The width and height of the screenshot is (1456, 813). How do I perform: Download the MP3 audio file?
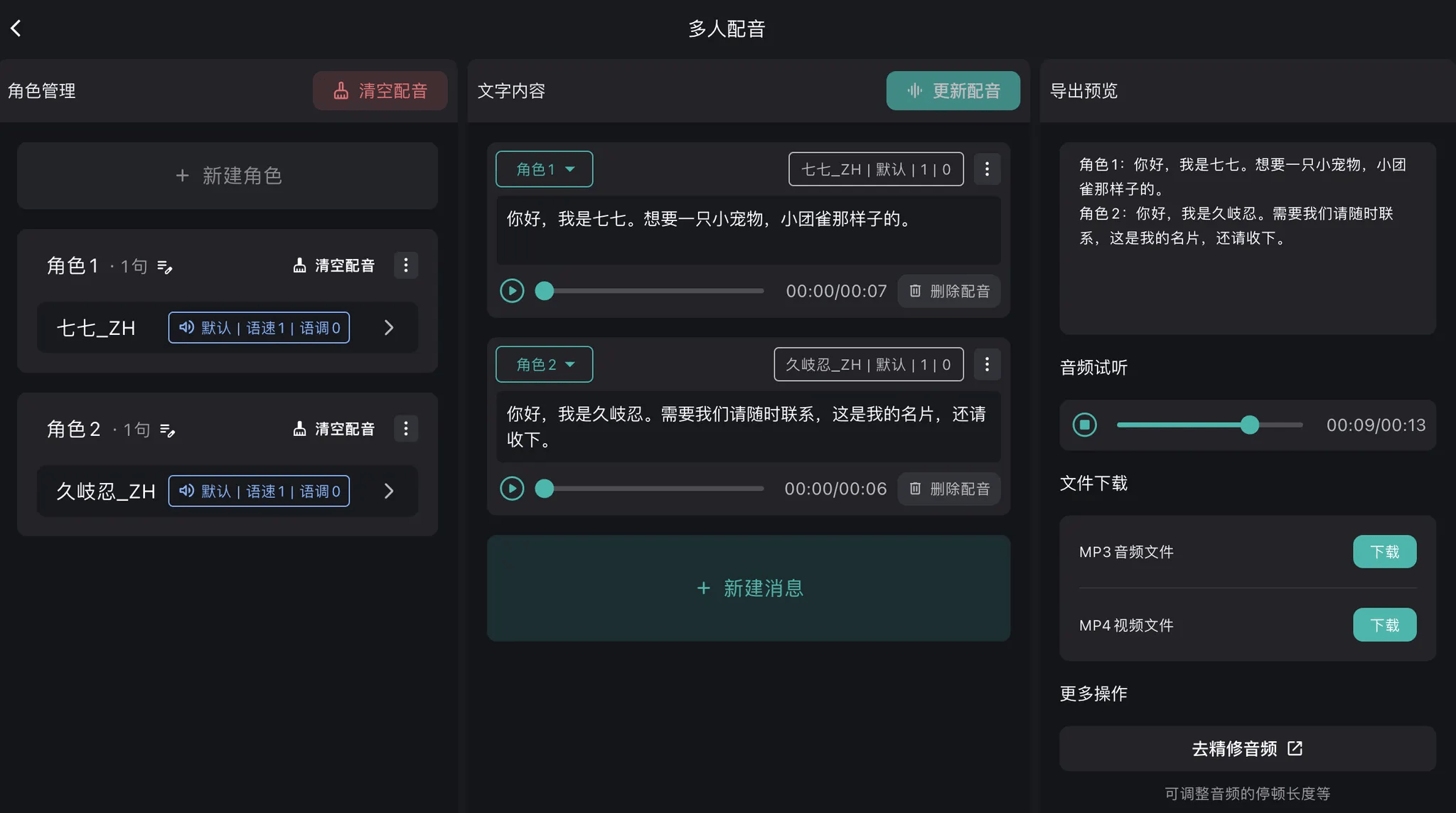(1384, 552)
